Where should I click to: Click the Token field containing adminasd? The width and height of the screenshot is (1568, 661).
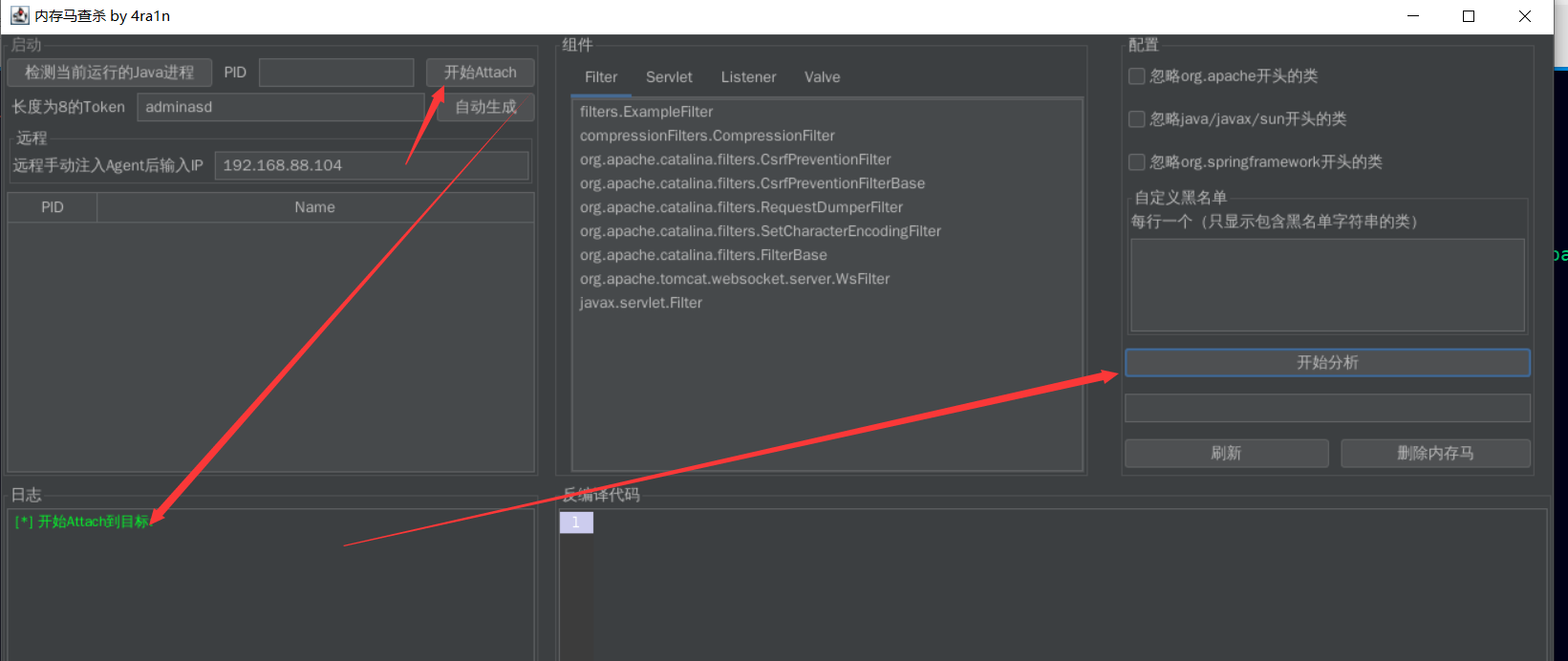click(280, 107)
